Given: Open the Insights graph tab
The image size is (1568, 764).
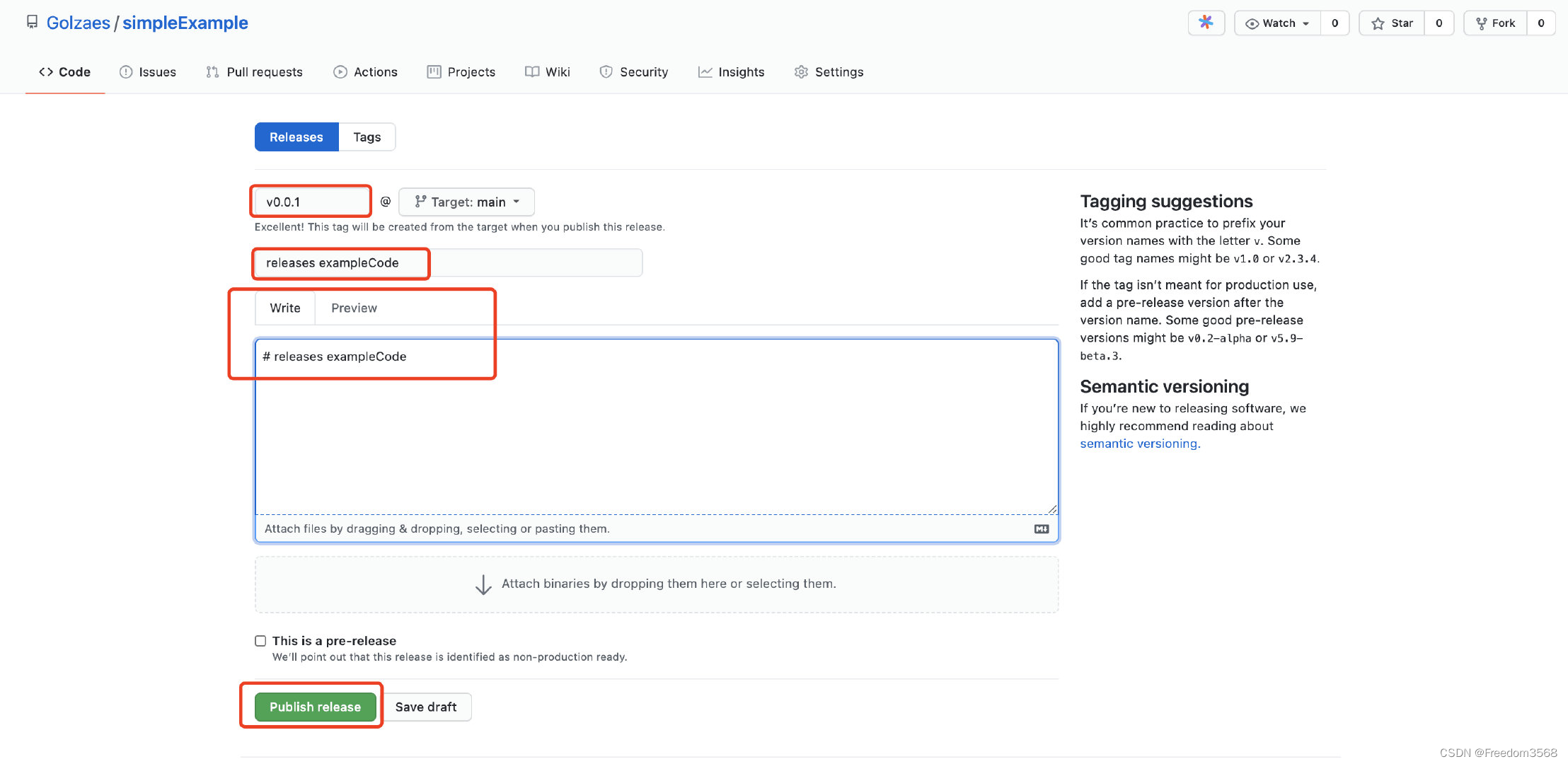Looking at the screenshot, I should [731, 72].
